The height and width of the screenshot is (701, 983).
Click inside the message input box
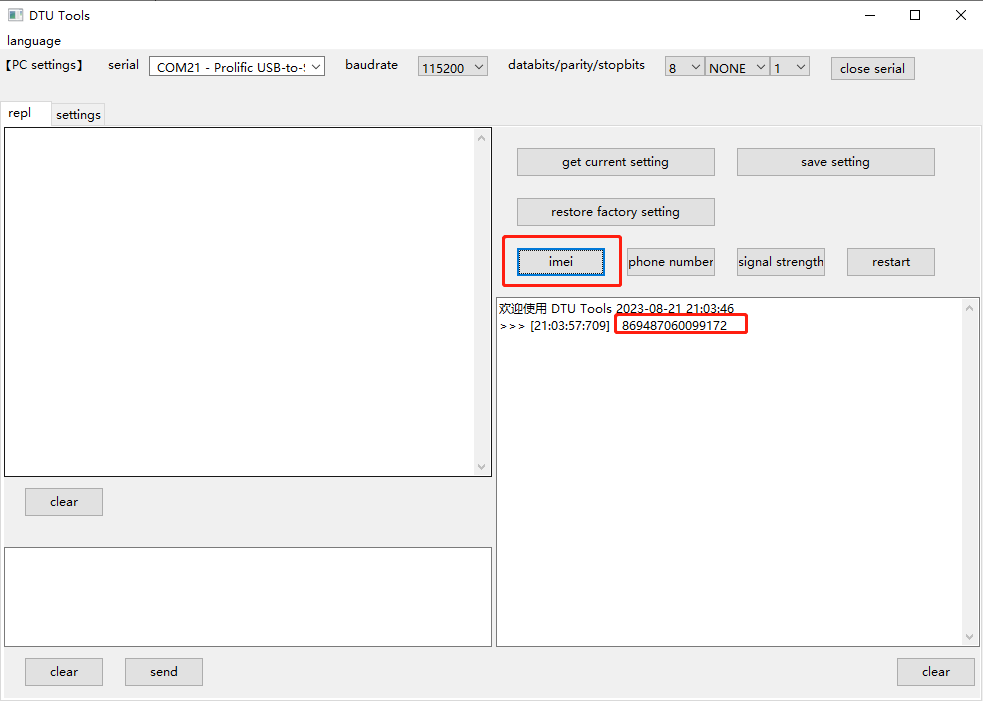point(248,596)
